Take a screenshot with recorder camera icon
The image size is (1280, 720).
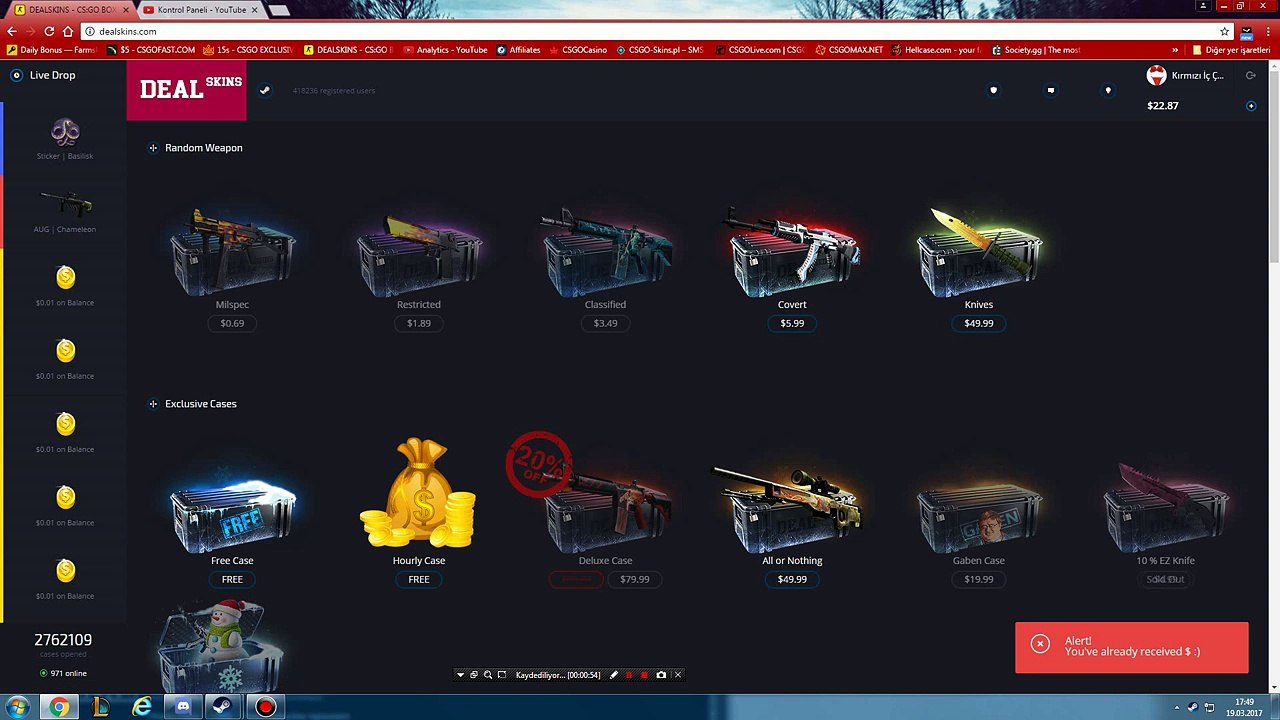click(661, 675)
